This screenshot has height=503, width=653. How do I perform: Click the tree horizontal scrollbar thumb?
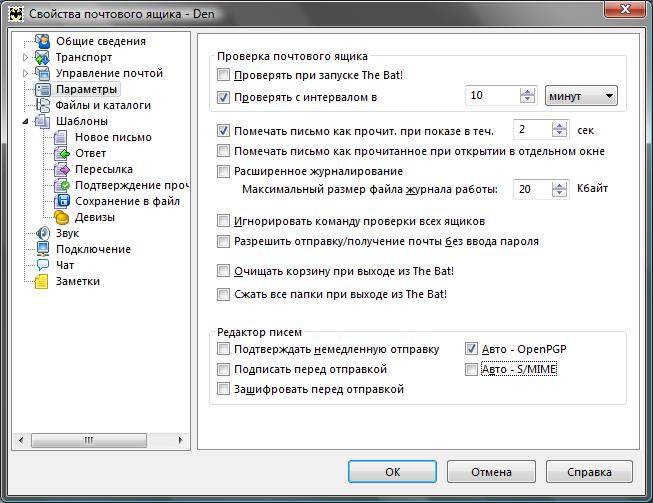coord(89,440)
